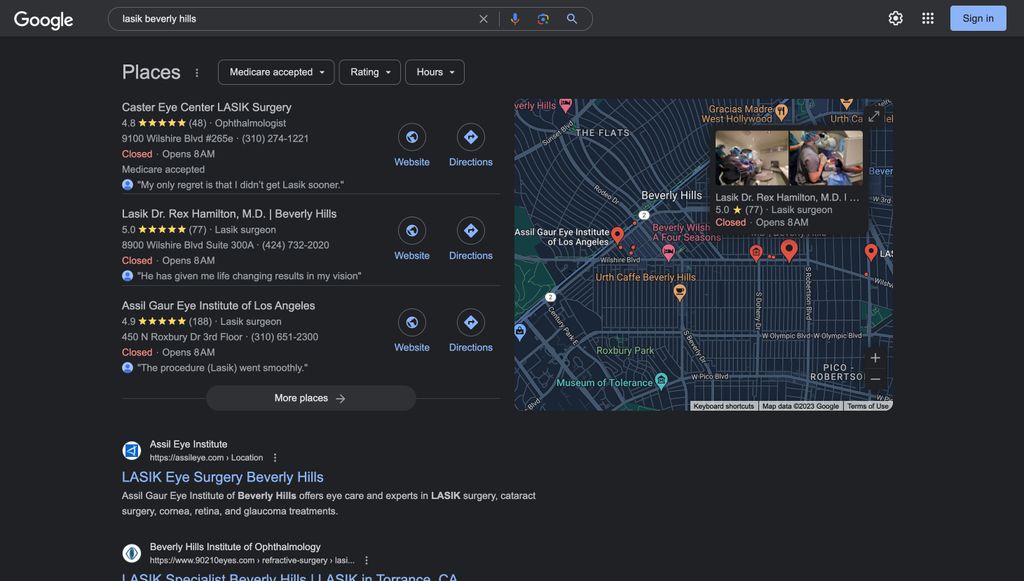Open LASIK Eye Surgery Beverly Hills result
The height and width of the screenshot is (581, 1024).
point(223,477)
